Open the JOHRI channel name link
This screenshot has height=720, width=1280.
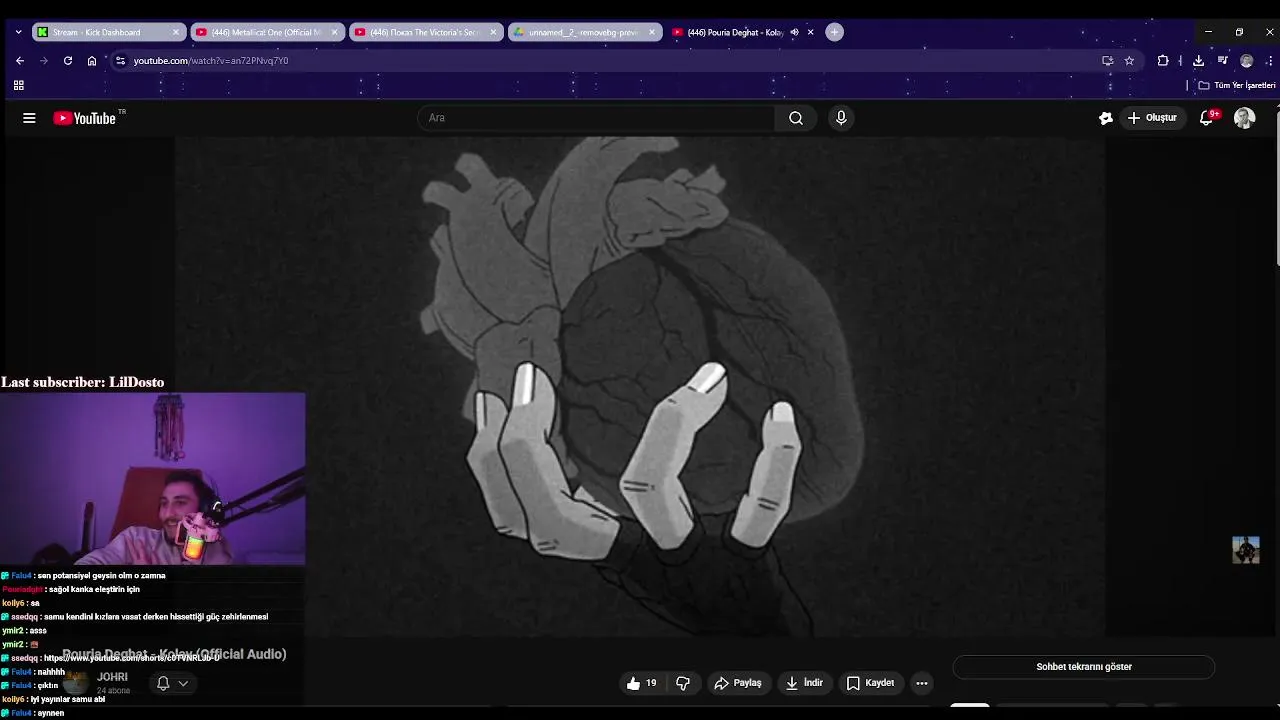click(112, 677)
